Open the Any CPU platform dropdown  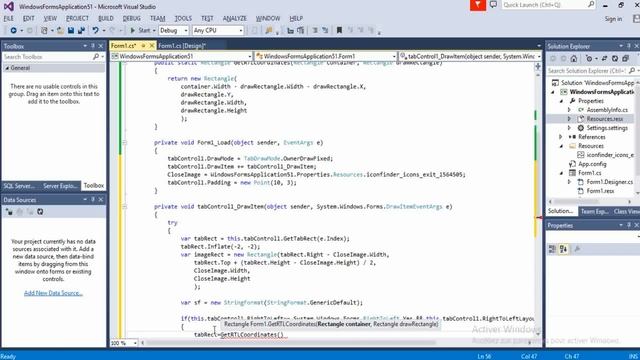[218, 31]
